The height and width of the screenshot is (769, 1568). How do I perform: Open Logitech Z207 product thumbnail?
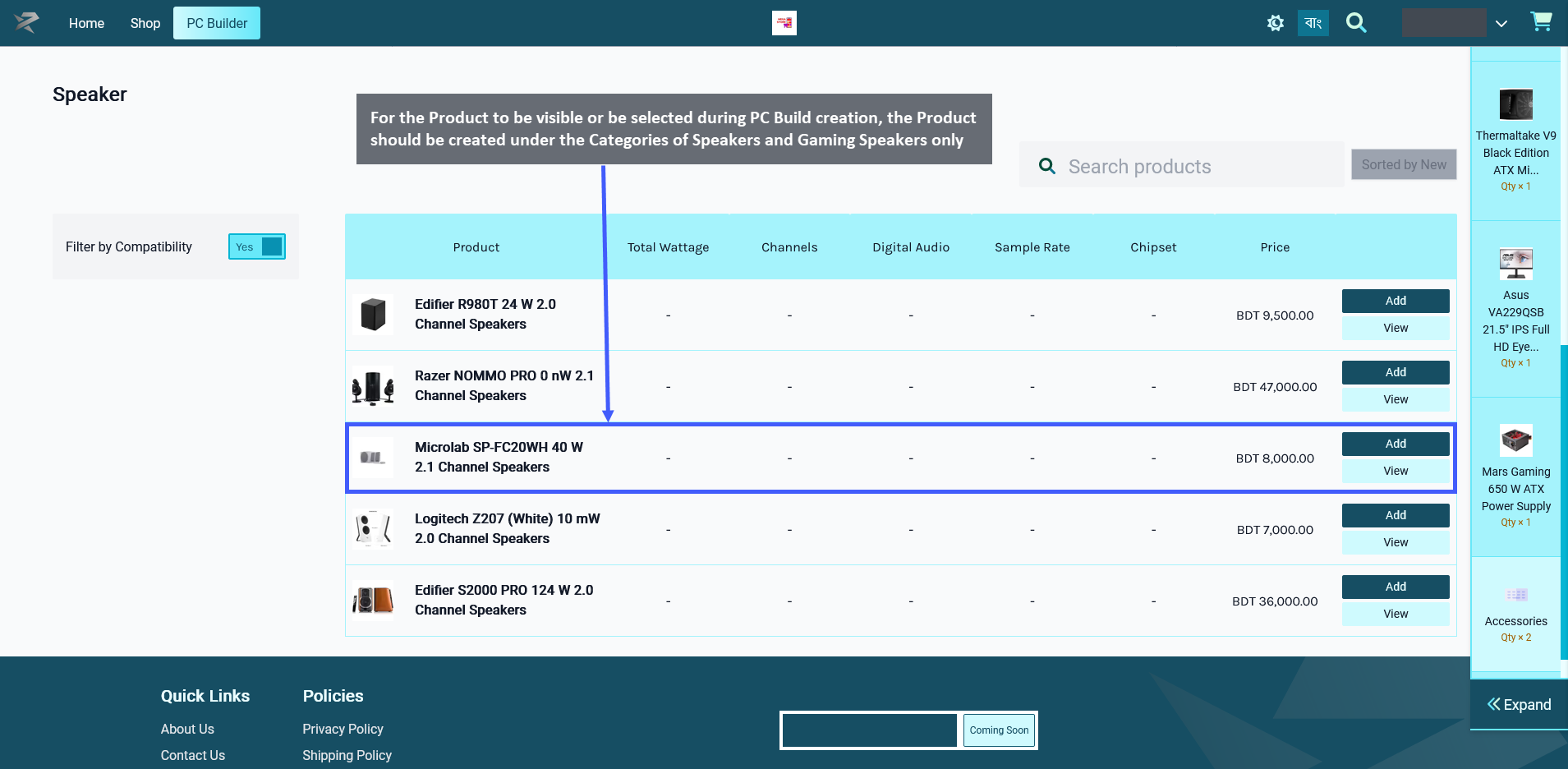point(373,529)
